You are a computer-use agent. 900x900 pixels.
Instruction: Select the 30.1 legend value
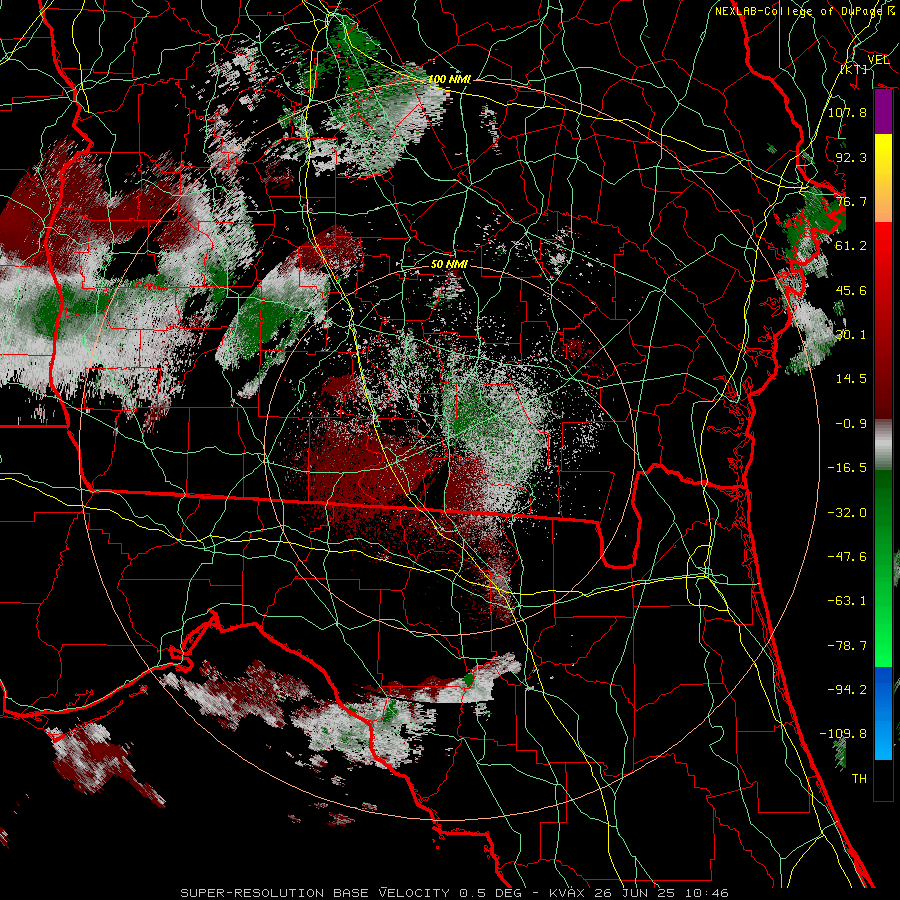pyautogui.click(x=851, y=335)
